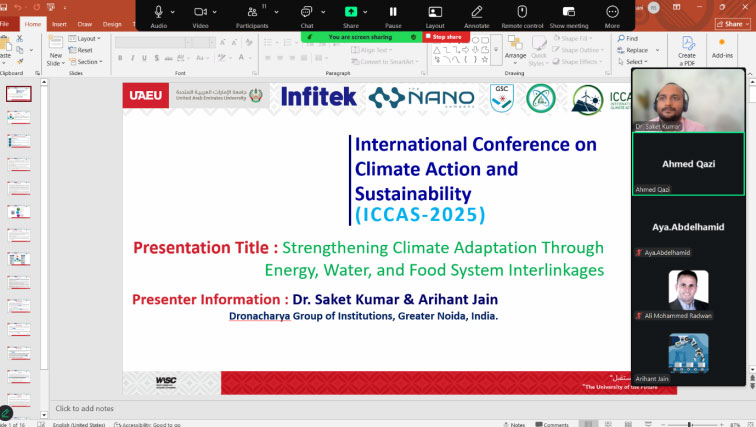
Task: Toggle the Comments pane in status bar
Action: [x=552, y=423]
